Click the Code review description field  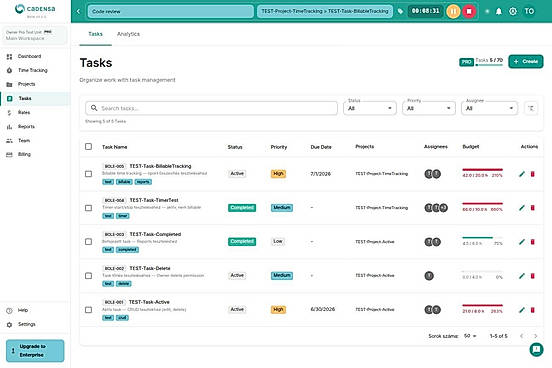click(171, 11)
